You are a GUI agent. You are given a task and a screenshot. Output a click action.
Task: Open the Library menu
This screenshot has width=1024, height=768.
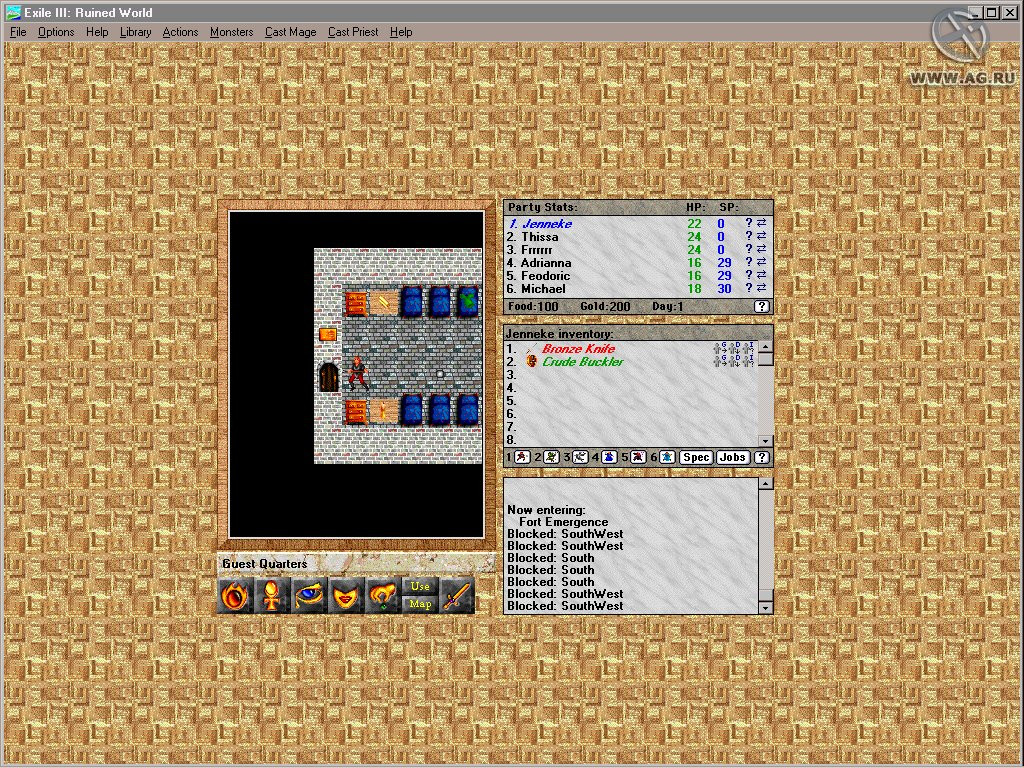tap(135, 32)
